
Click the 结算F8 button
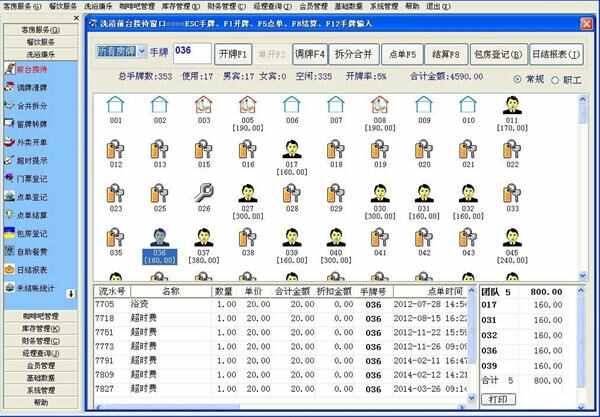point(446,54)
